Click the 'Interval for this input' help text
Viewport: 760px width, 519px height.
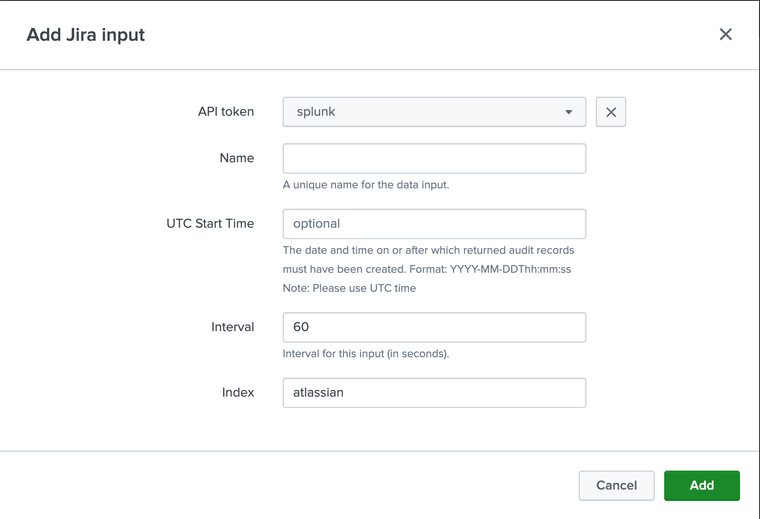(366, 354)
